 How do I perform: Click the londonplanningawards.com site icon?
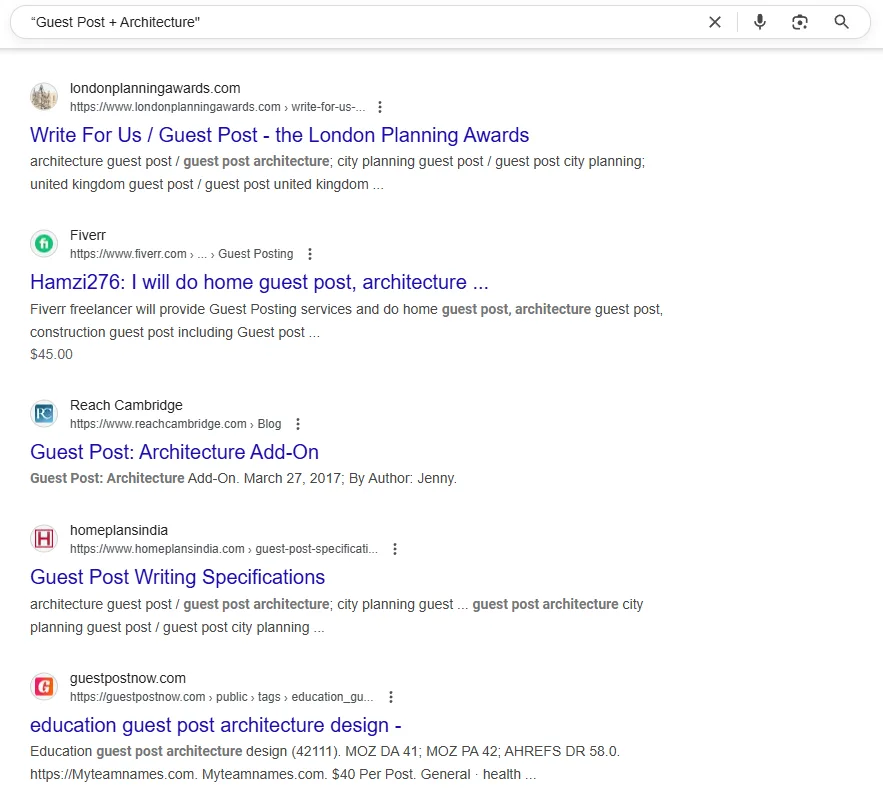(44, 96)
